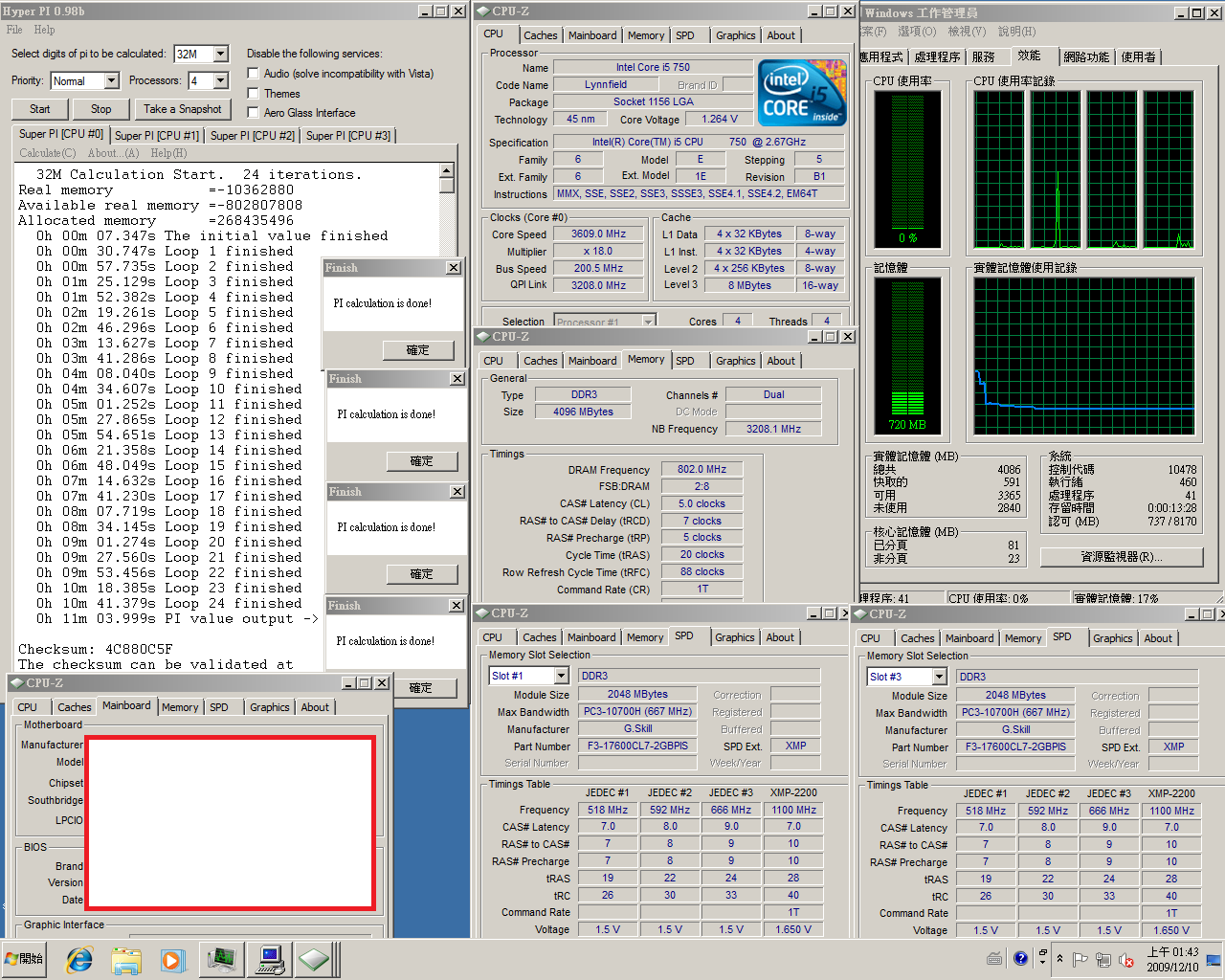
Task: Open Hyper PI File menu
Action: point(14,30)
